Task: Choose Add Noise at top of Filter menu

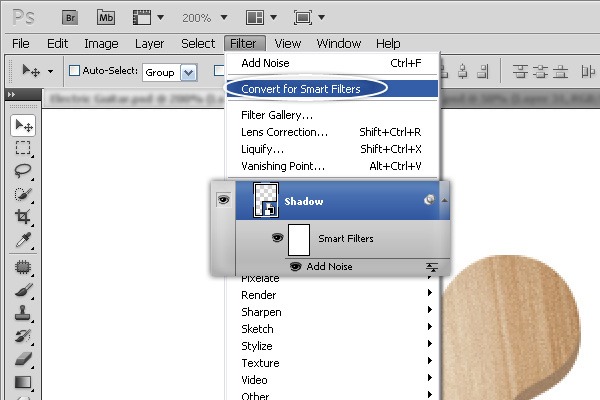Action: (x=333, y=63)
